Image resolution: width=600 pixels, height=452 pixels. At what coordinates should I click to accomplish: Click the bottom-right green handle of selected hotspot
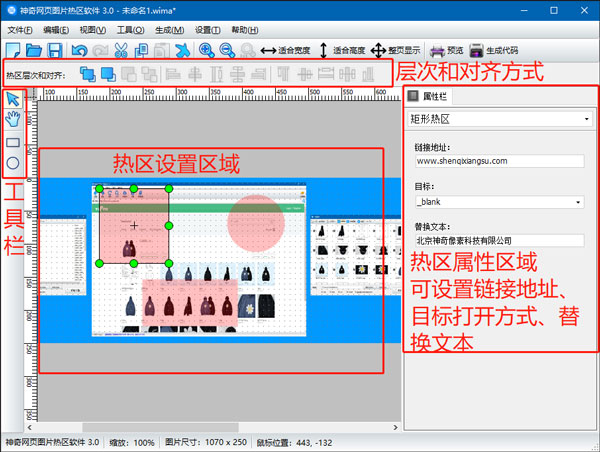tap(169, 263)
